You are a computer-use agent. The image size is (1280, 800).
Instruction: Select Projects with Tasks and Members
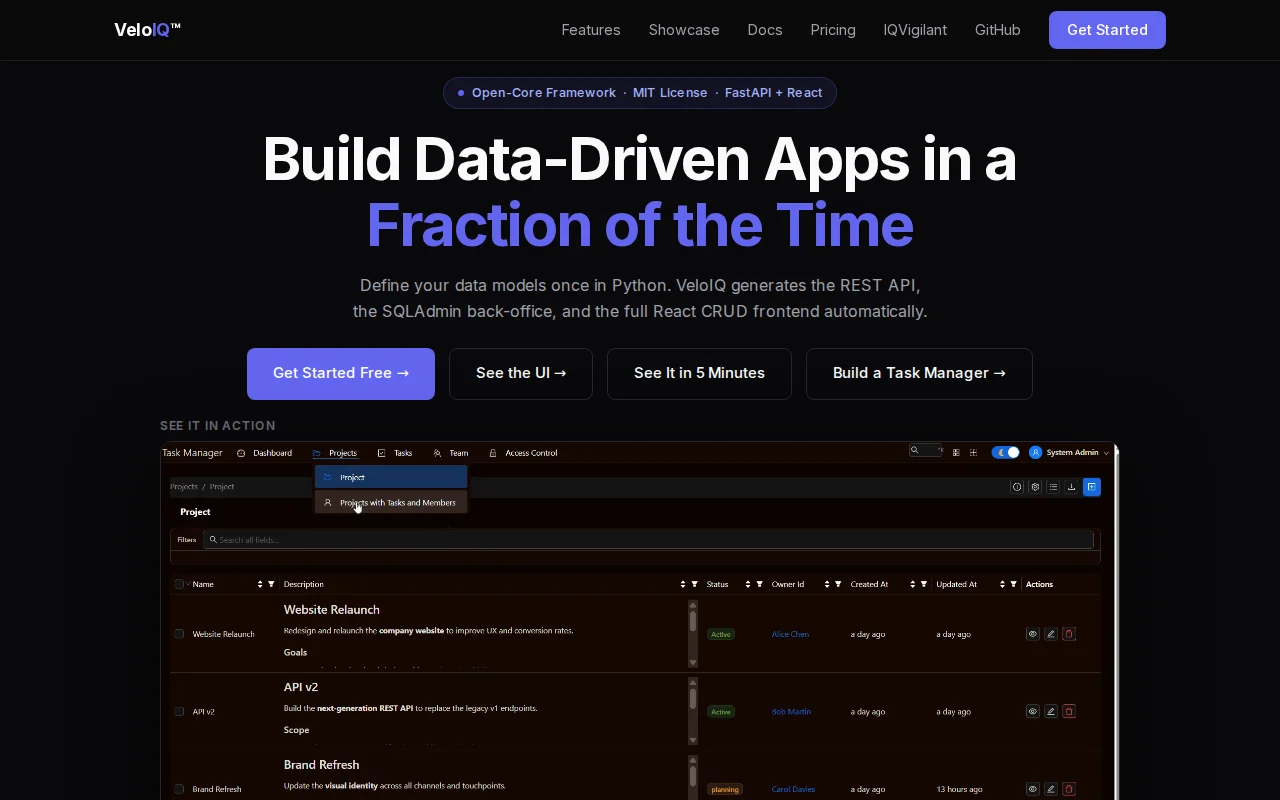pos(391,502)
